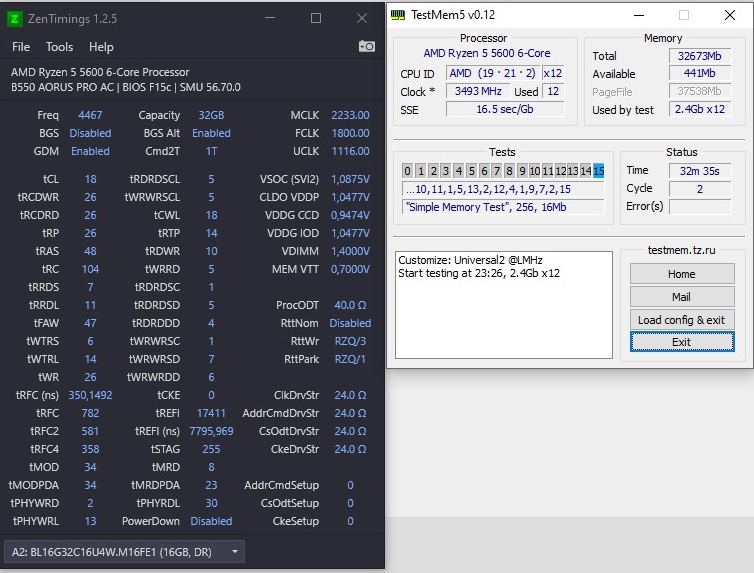Click the tRC value 104
This screenshot has width=754, height=573.
90,269
